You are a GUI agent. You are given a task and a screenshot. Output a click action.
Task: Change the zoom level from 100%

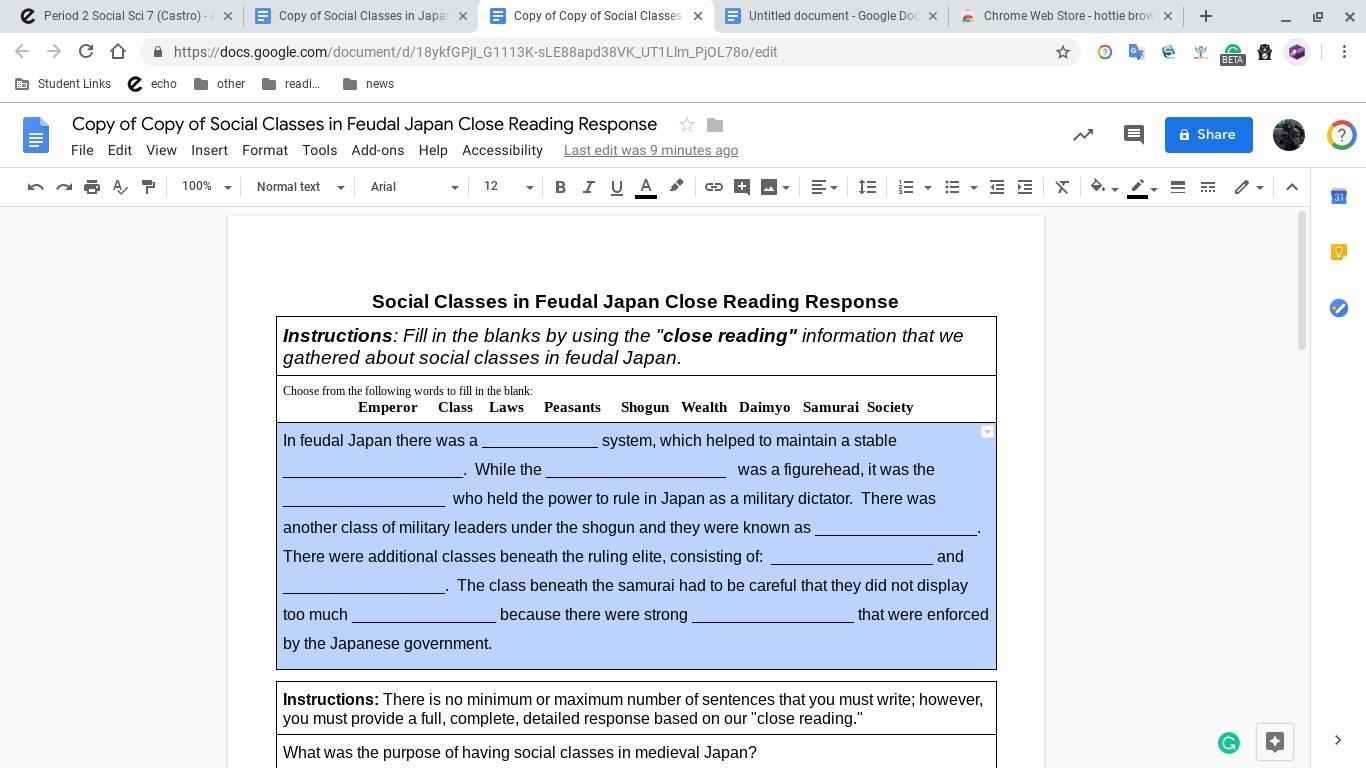point(206,187)
